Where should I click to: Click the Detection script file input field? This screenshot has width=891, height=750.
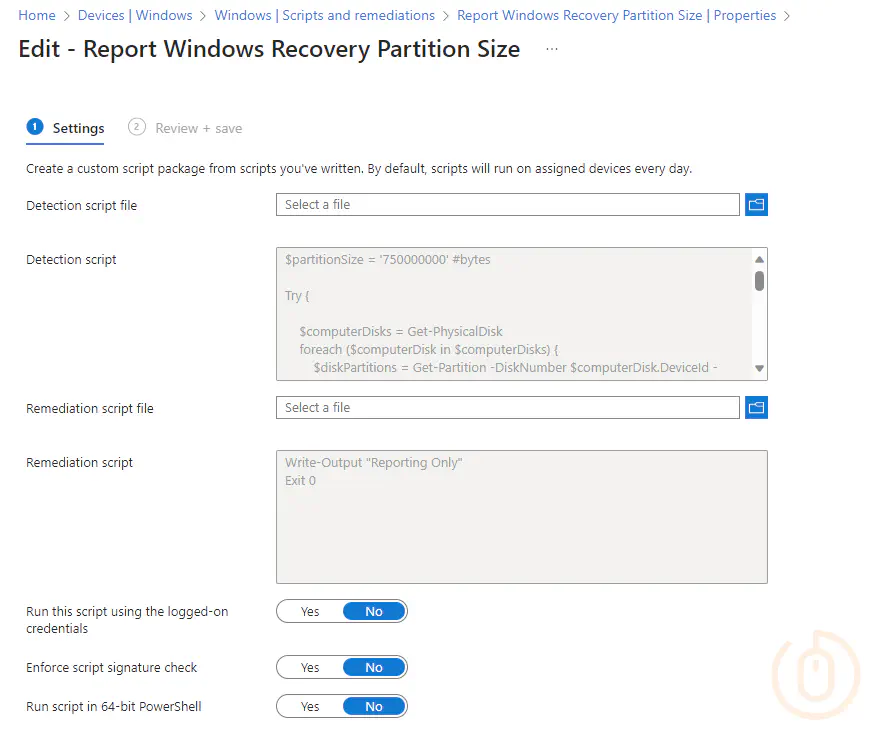point(507,205)
